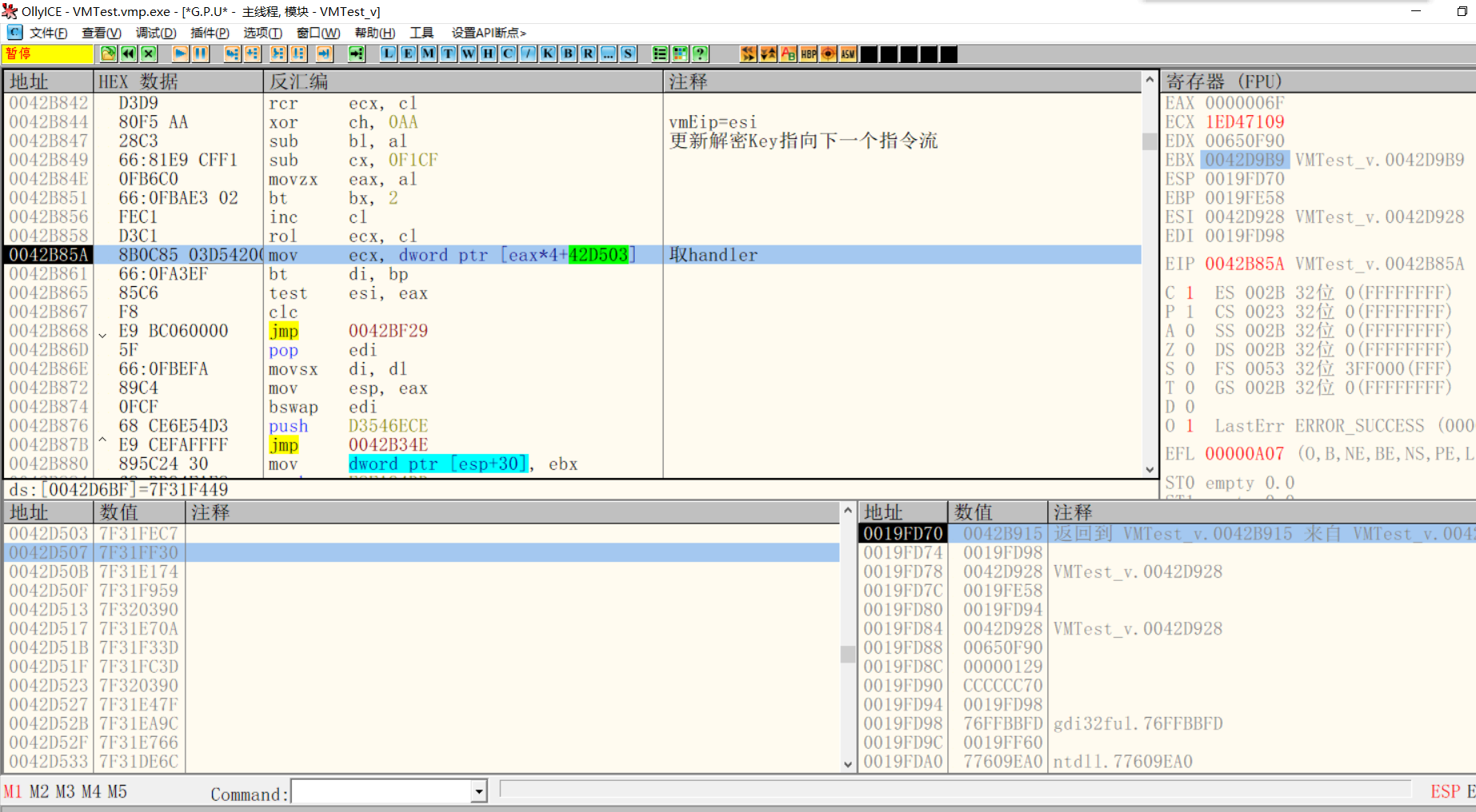1476x812 pixels.
Task: Click the highlighted 0042B85A instruction row
Action: [480, 254]
